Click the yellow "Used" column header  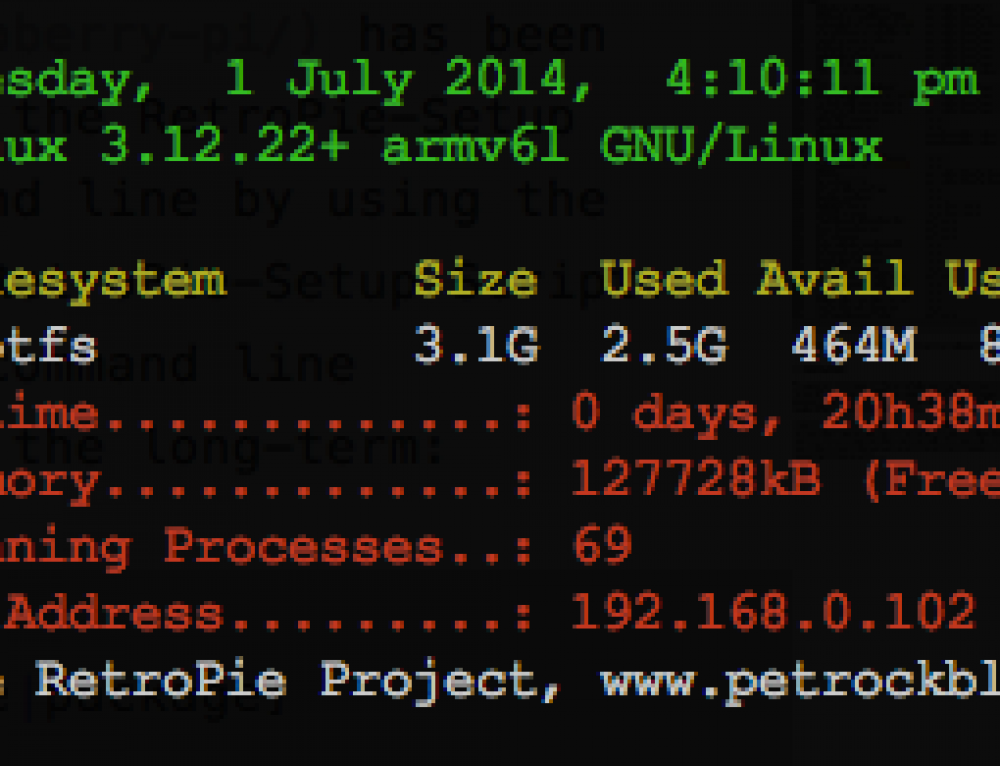tap(663, 280)
